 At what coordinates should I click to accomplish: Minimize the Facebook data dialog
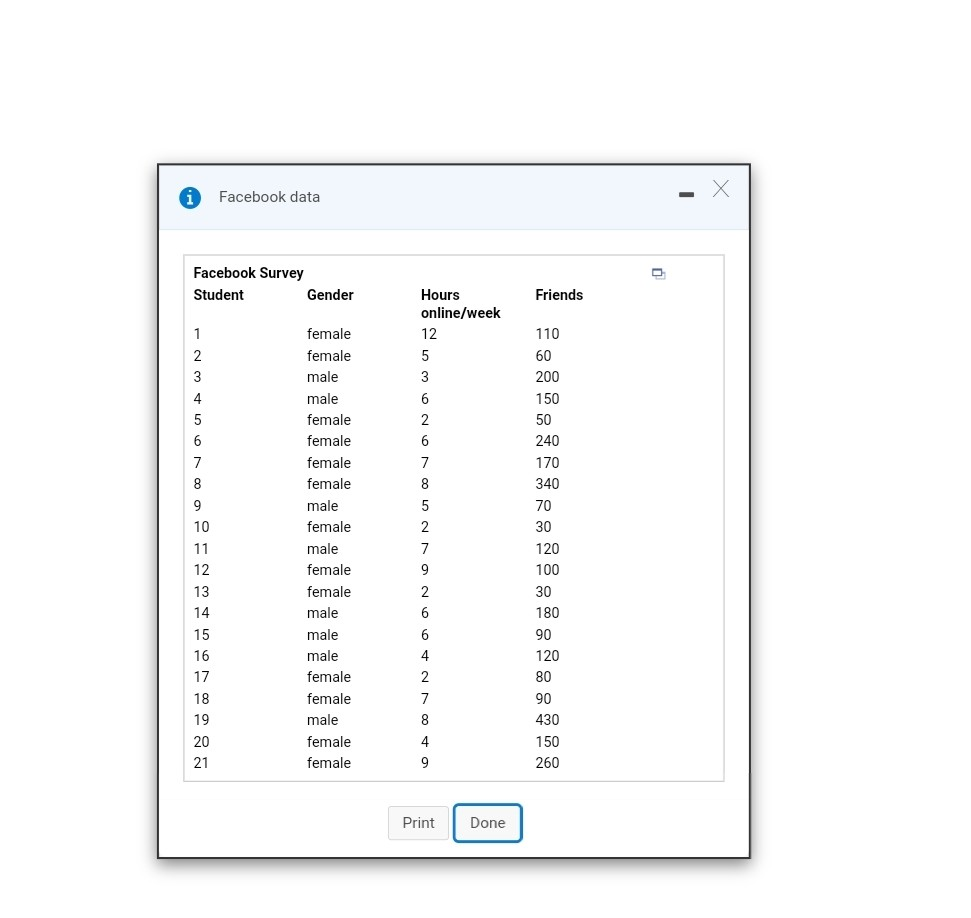pos(686,195)
